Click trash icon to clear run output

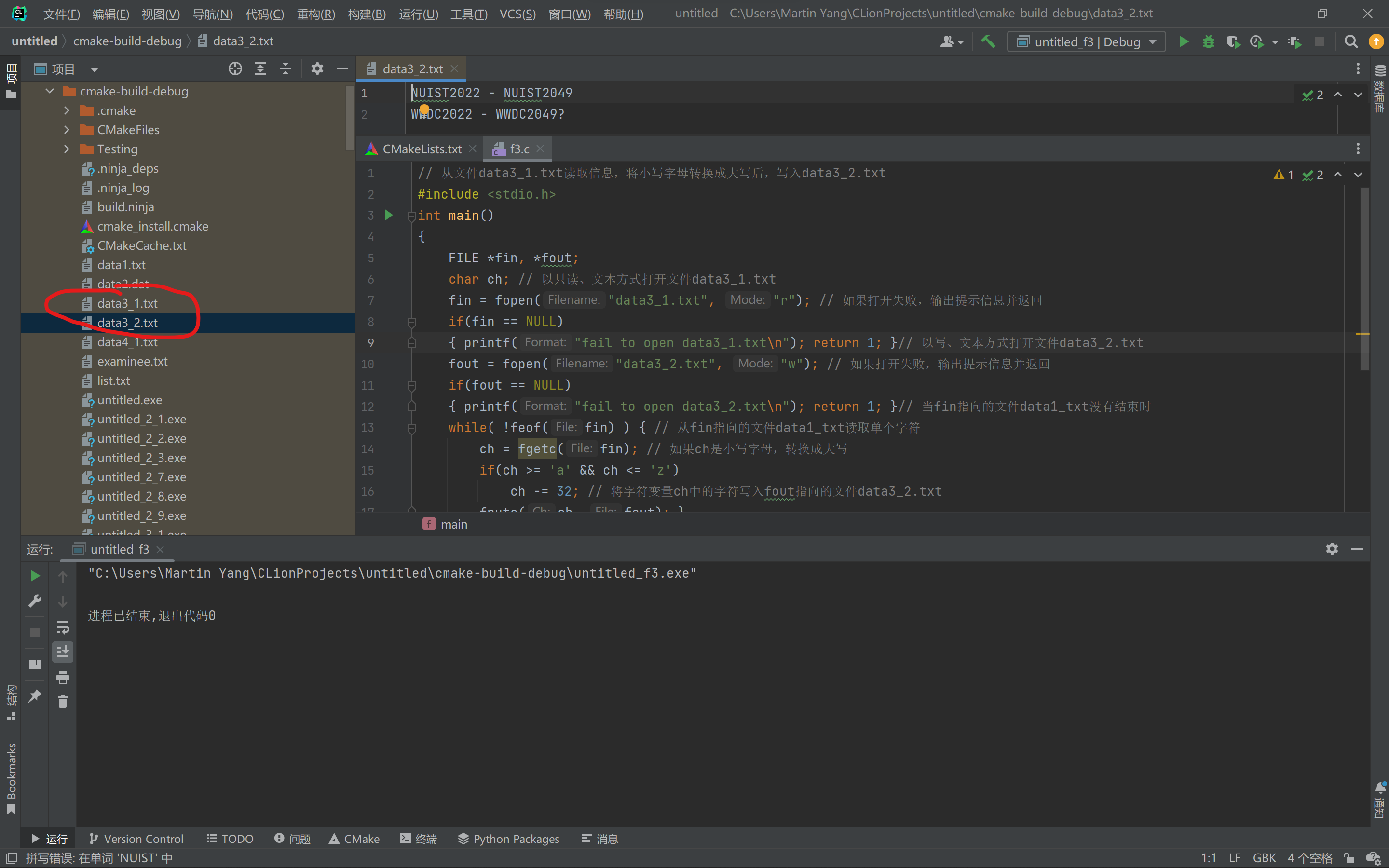pos(63,702)
